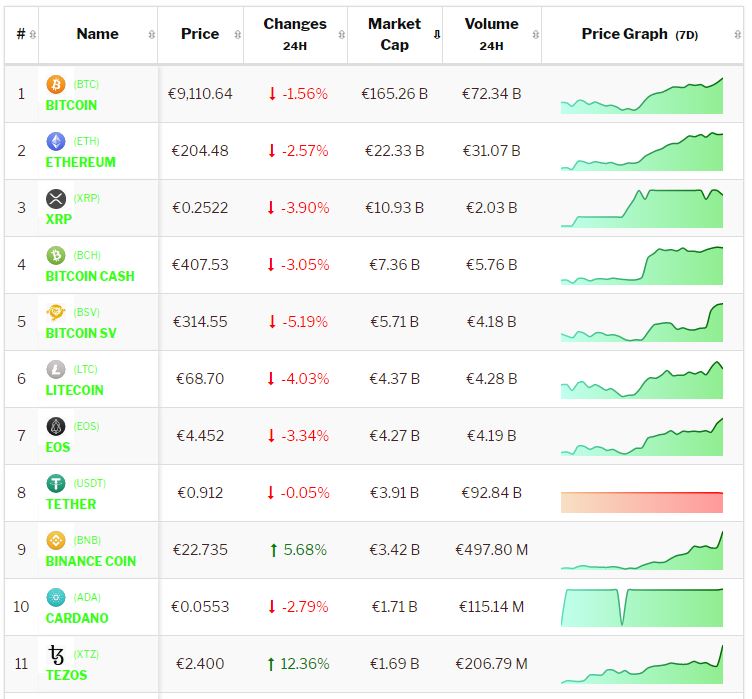Open the EOS name link
752x699 pixels.
tap(58, 447)
